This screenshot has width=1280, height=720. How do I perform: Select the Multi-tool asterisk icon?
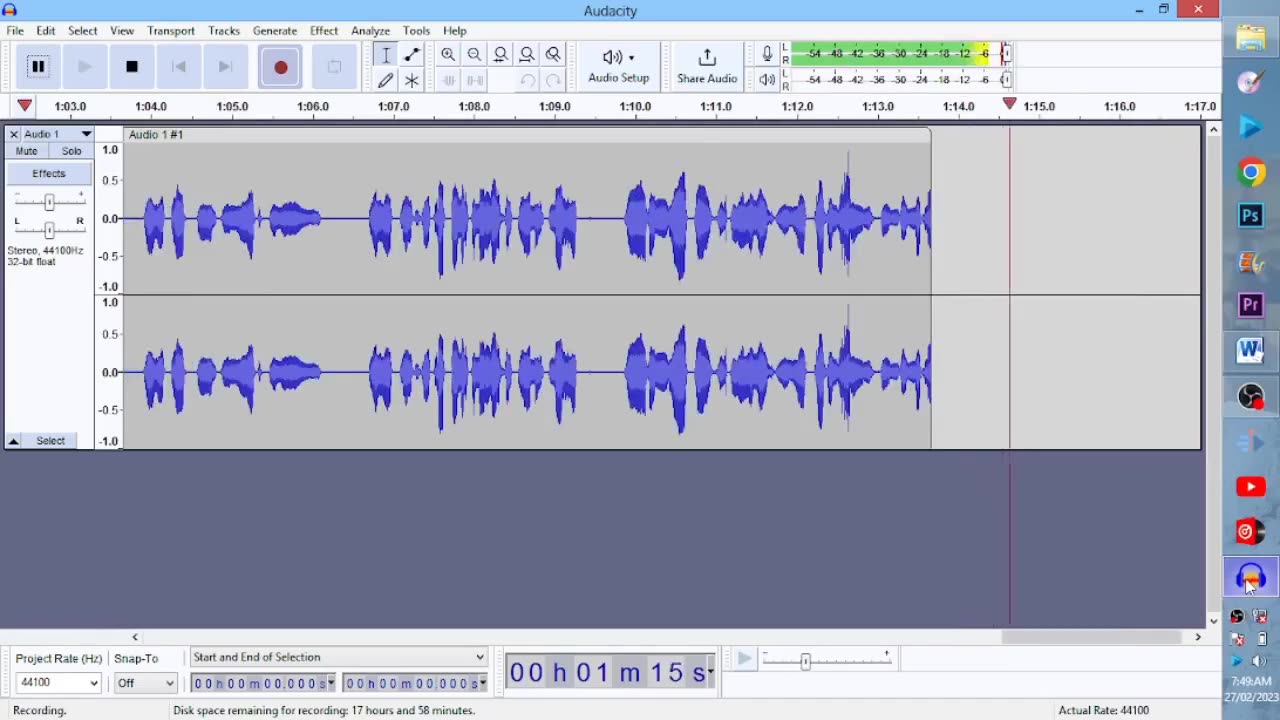coord(411,80)
